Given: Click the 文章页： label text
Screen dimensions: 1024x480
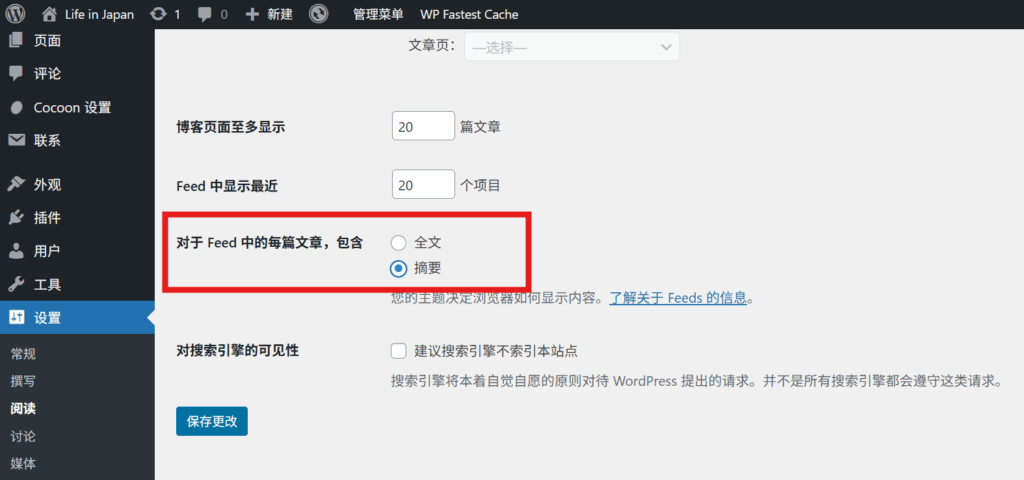Looking at the screenshot, I should coord(432,46).
